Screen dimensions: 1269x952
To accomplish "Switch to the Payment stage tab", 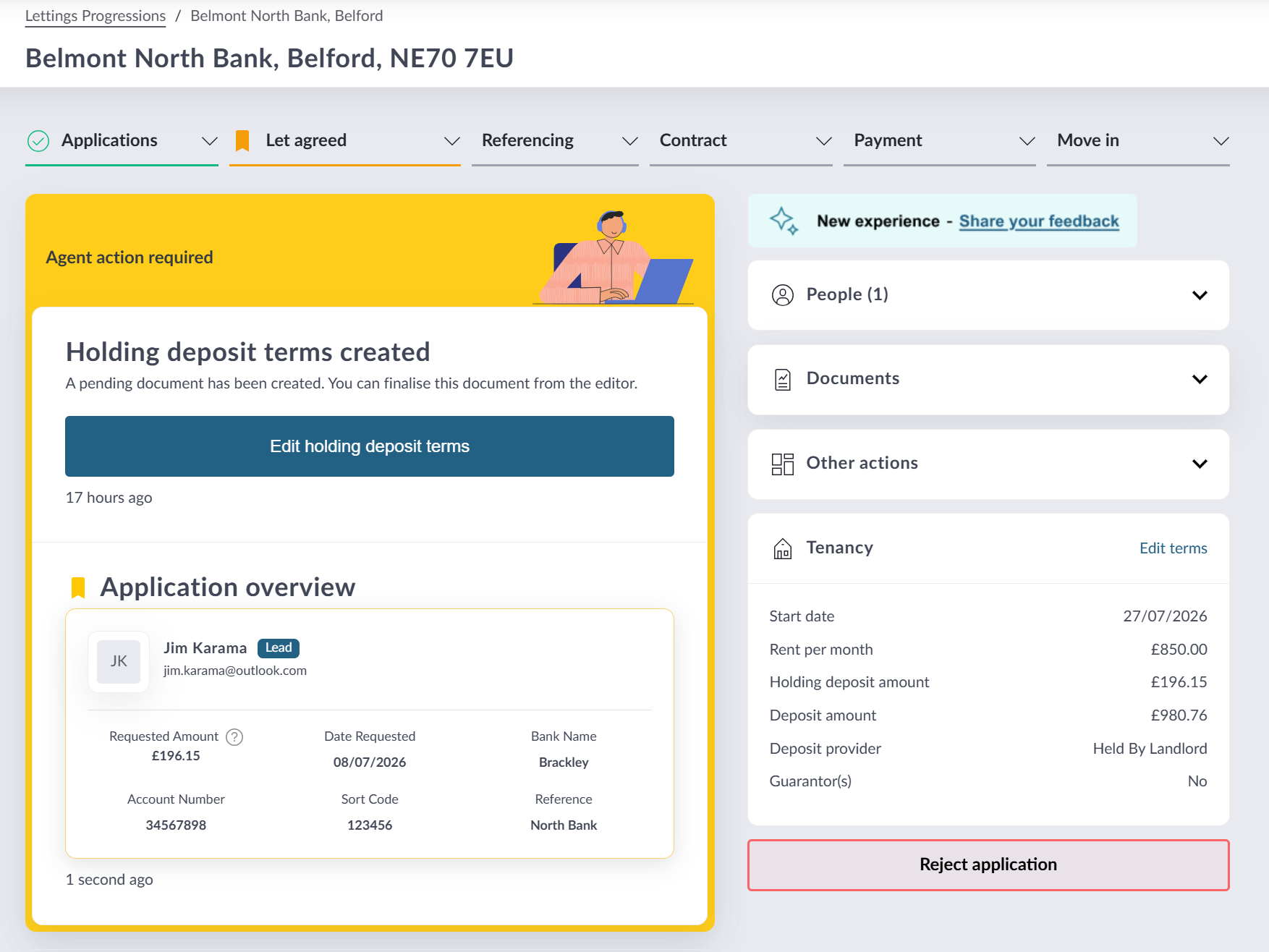I will coord(888,140).
